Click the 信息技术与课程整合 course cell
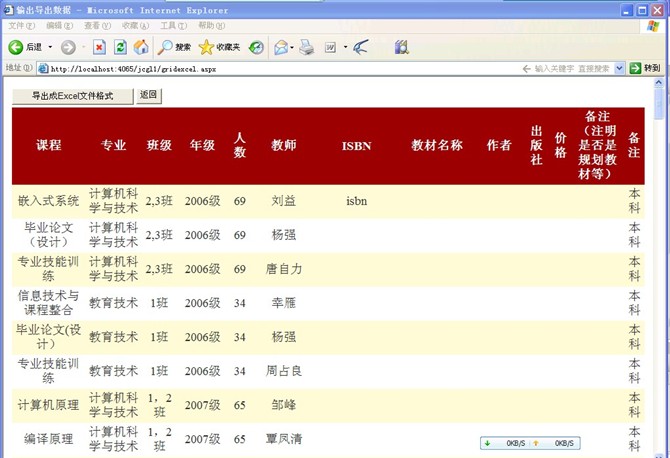 49,303
